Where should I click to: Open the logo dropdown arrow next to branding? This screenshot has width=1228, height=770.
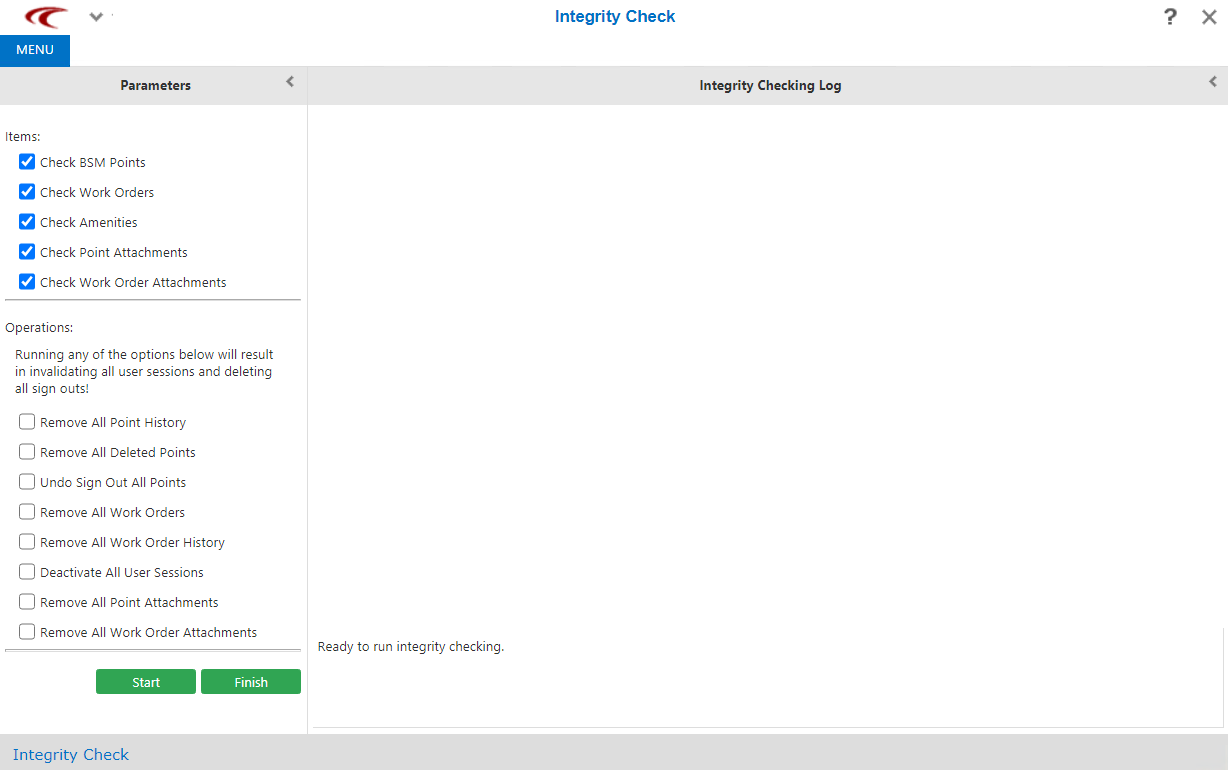click(x=95, y=16)
